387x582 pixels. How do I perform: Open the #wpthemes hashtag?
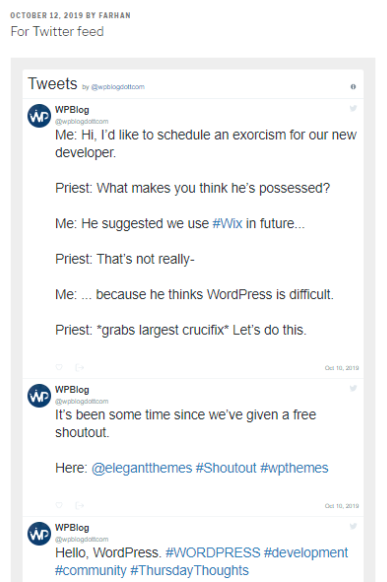click(294, 468)
